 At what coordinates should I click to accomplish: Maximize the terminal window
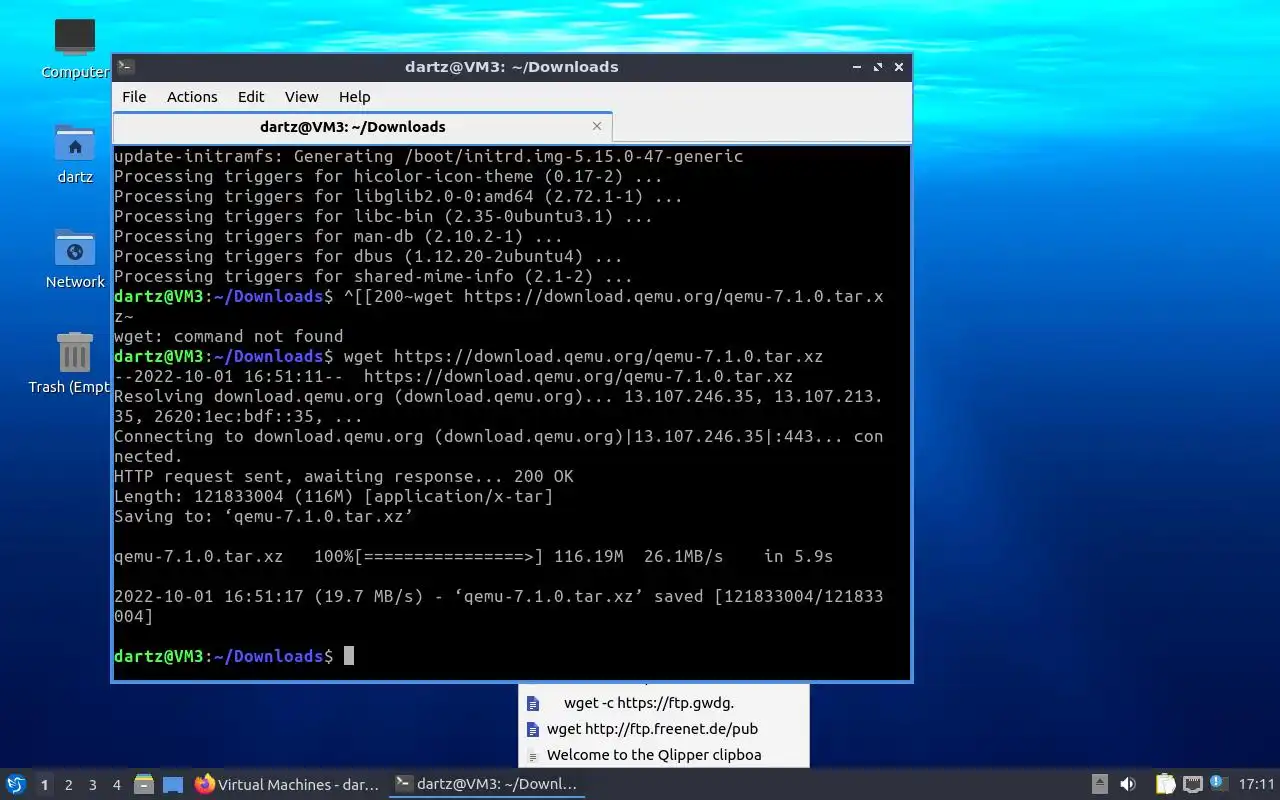point(878,67)
